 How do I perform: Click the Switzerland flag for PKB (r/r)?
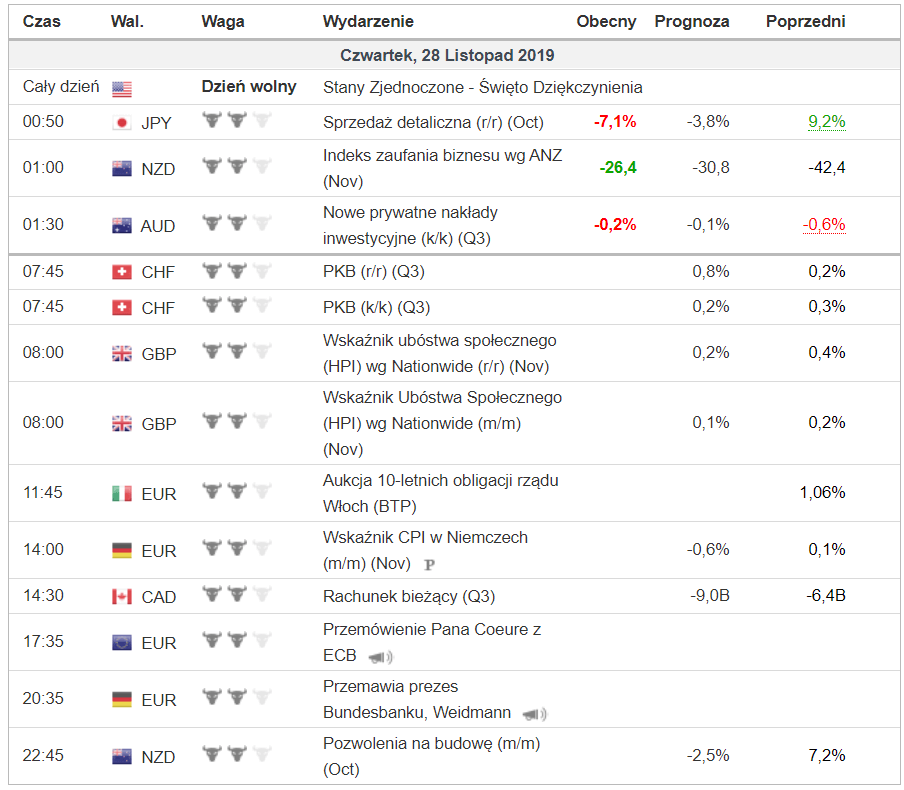(x=122, y=272)
